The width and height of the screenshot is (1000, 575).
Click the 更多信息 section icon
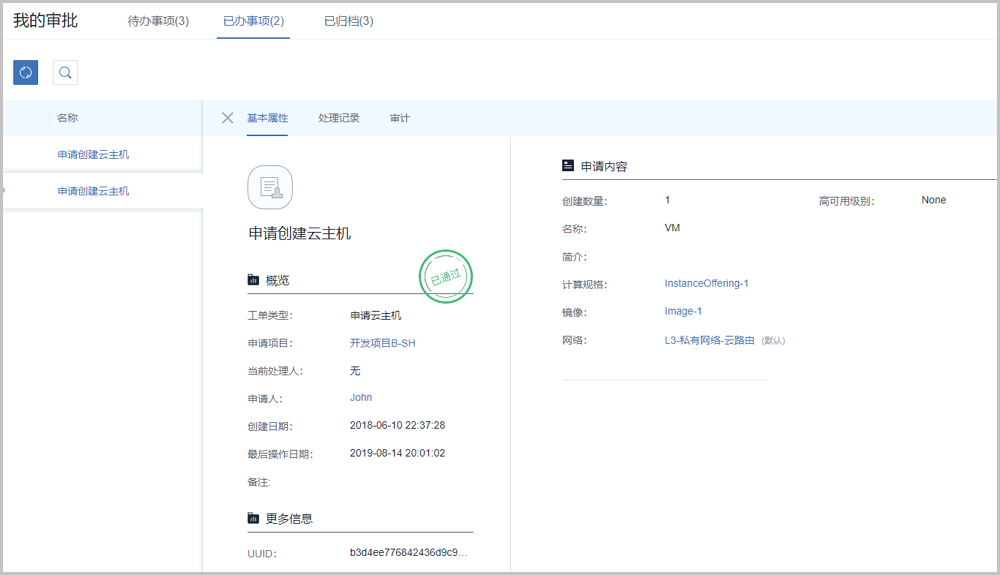253,518
